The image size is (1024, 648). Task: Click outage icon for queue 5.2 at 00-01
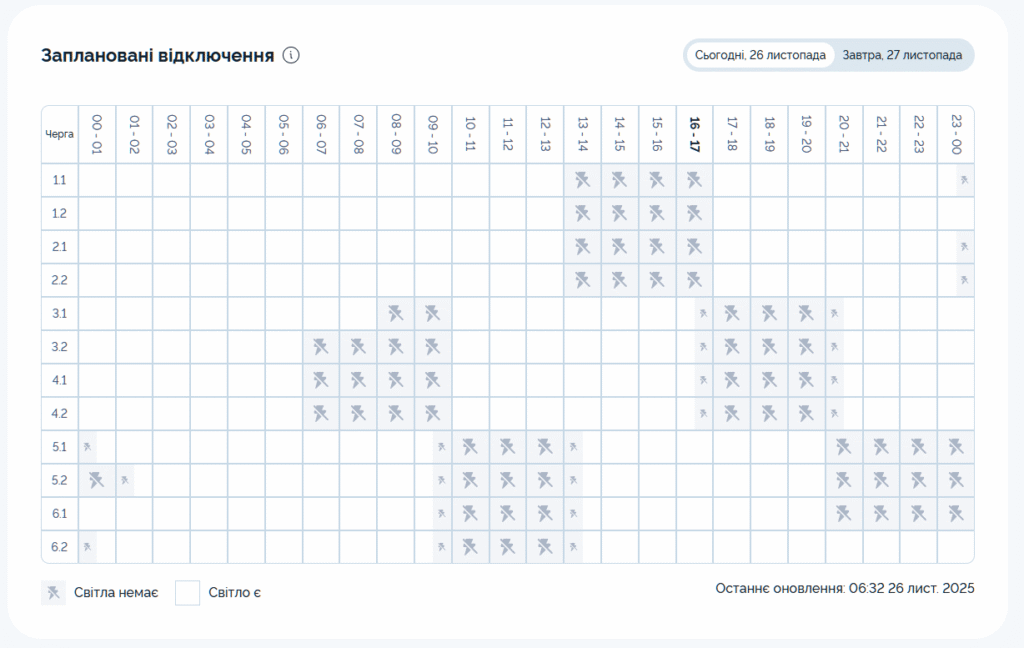(96, 480)
